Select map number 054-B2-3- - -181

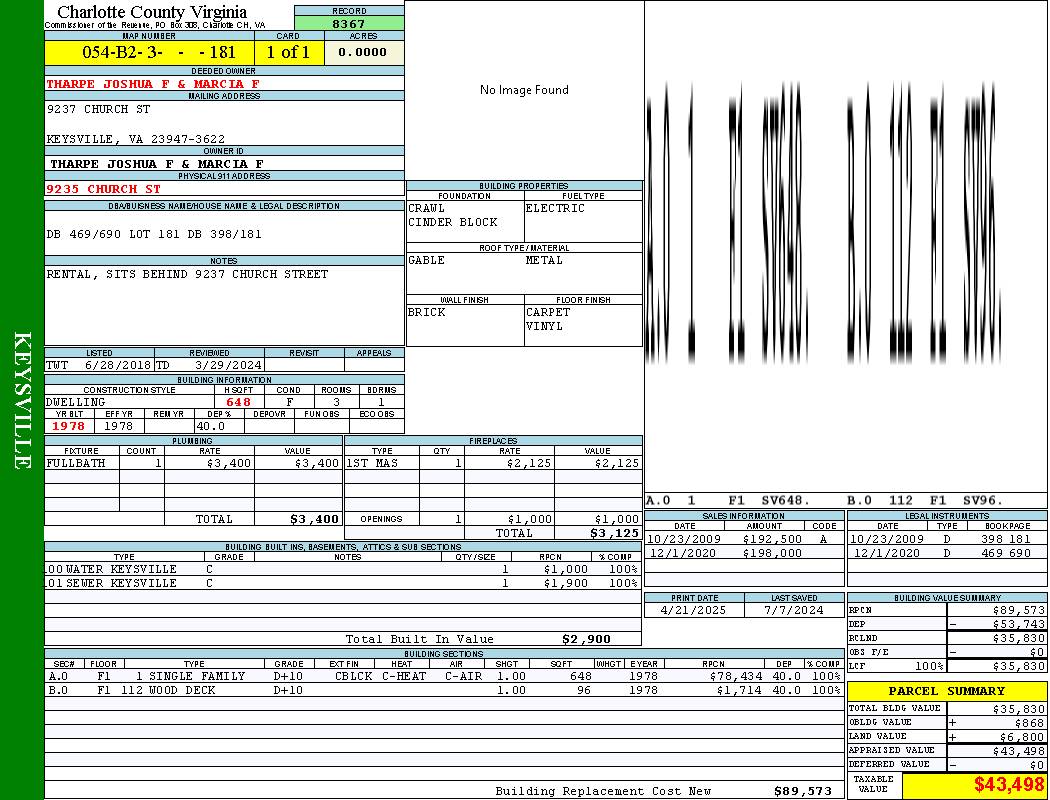click(159, 52)
